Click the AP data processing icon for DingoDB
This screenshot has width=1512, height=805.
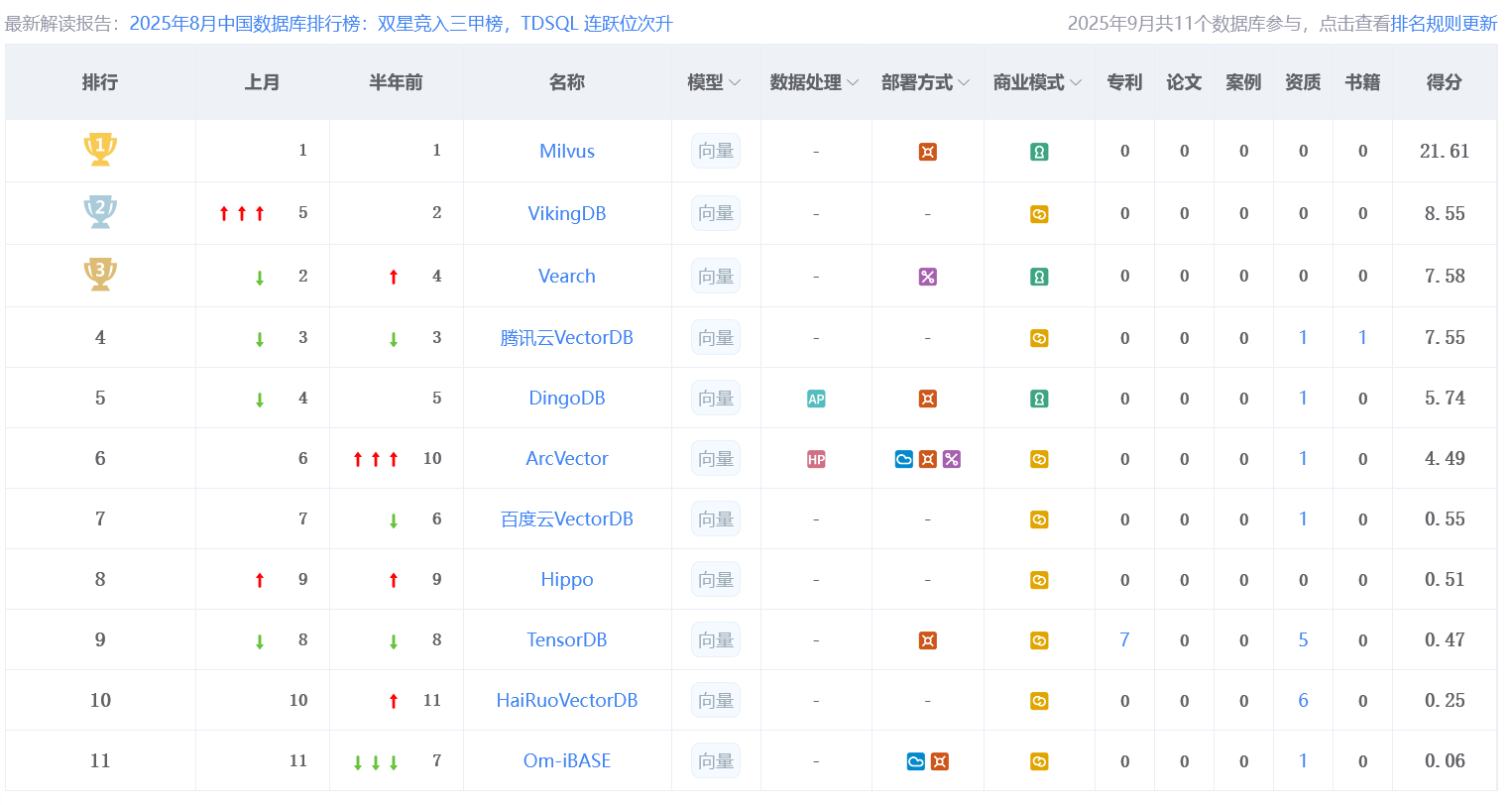[816, 399]
